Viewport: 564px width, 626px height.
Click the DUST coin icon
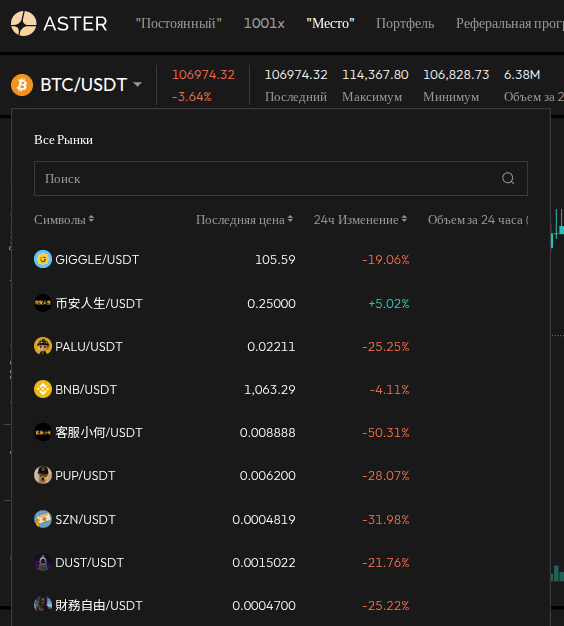click(x=43, y=562)
